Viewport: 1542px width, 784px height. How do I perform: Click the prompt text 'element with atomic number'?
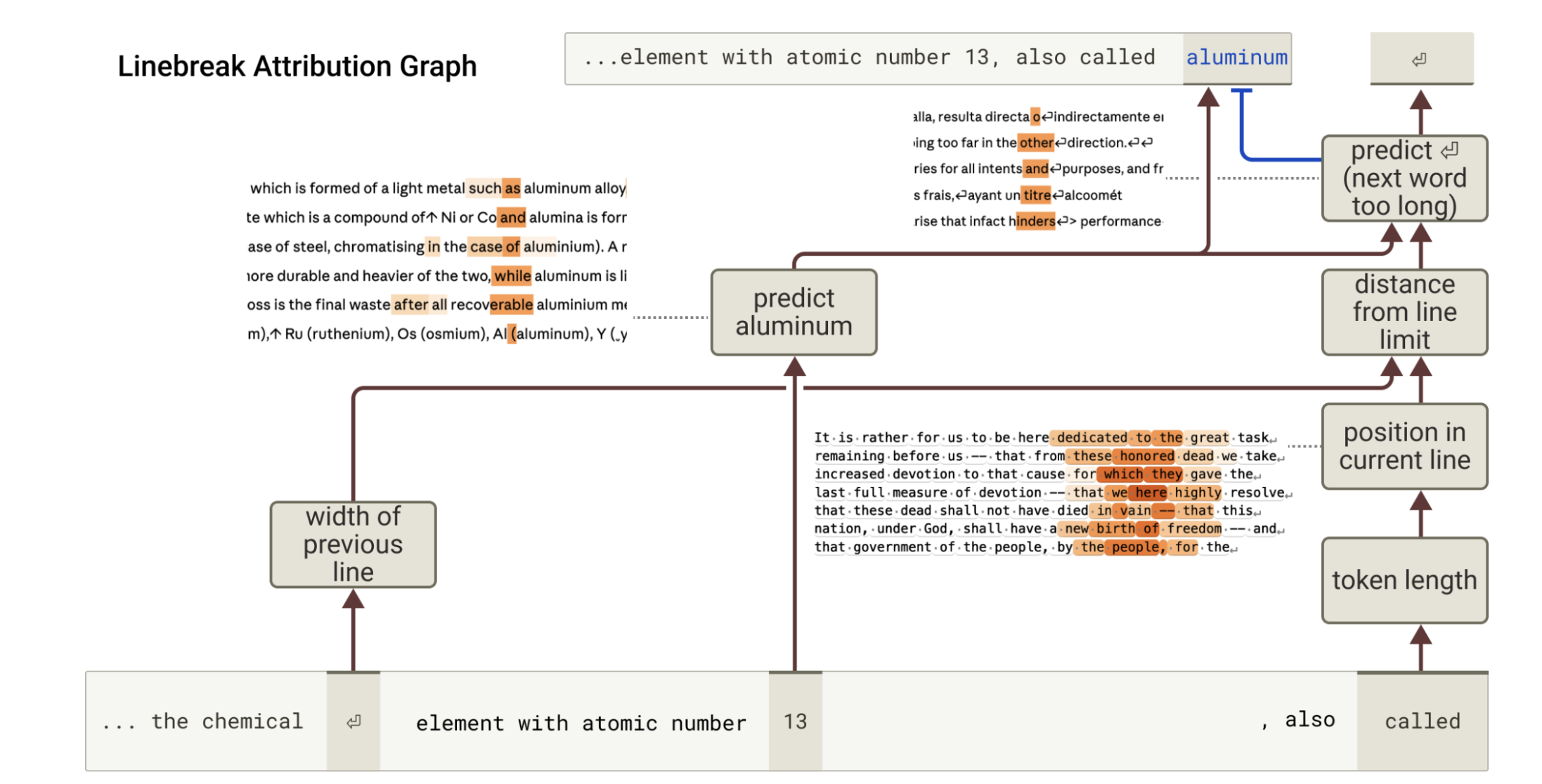click(x=581, y=723)
